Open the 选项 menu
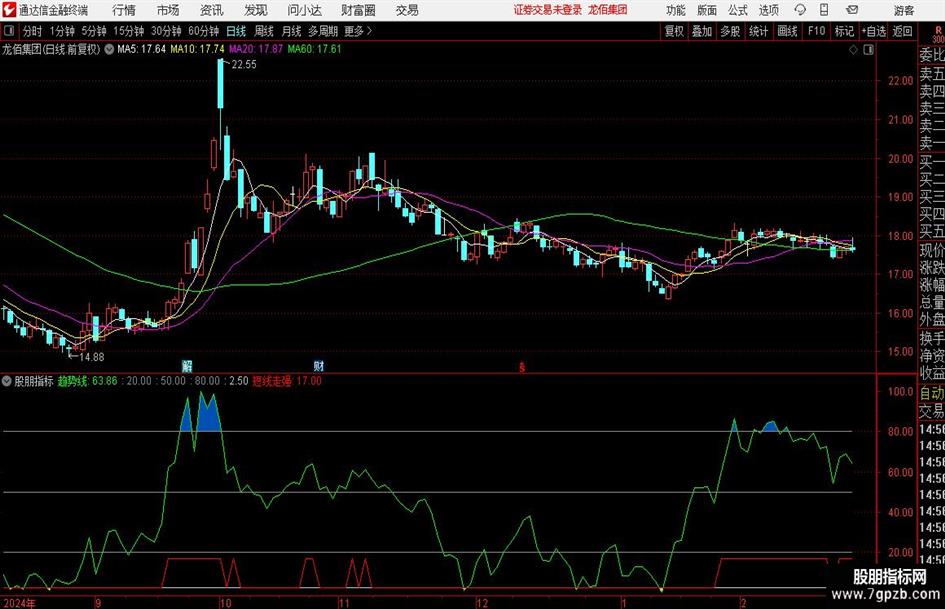 (x=768, y=10)
